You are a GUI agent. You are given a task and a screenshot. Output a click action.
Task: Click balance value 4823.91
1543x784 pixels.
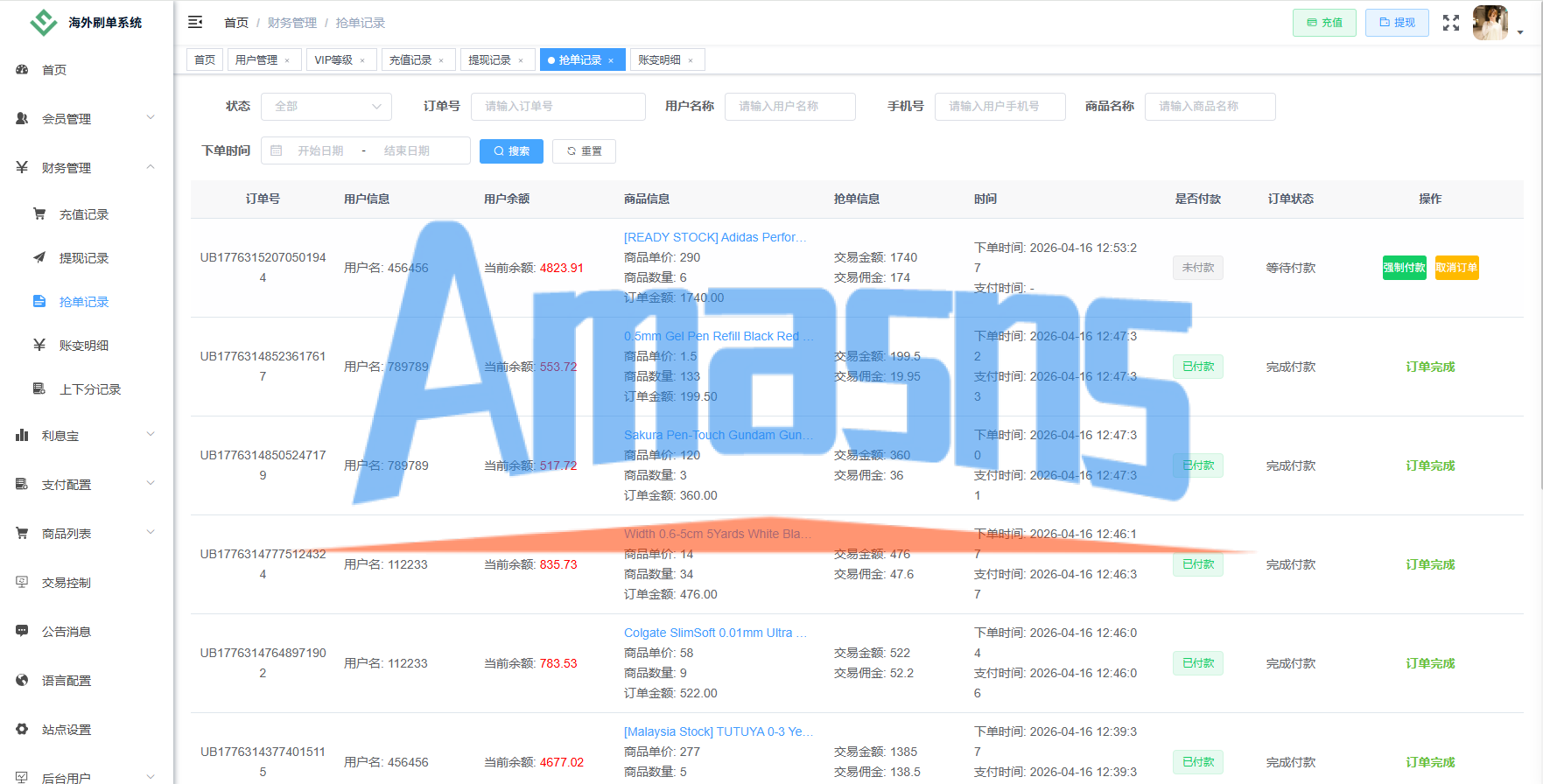coord(562,268)
